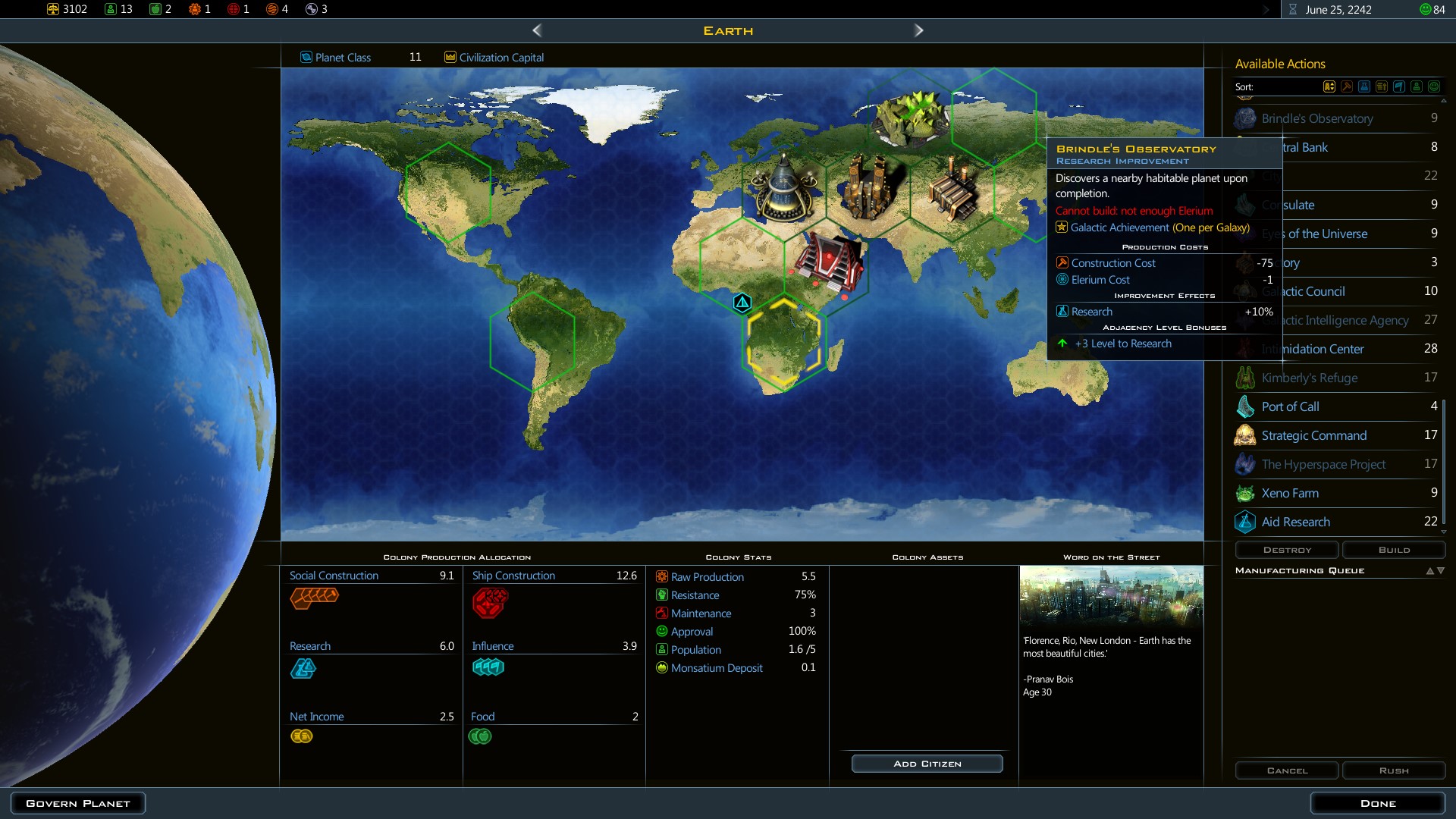The image size is (1456, 819).
Task: Sort actions by influence flag icon
Action: (x=1399, y=86)
